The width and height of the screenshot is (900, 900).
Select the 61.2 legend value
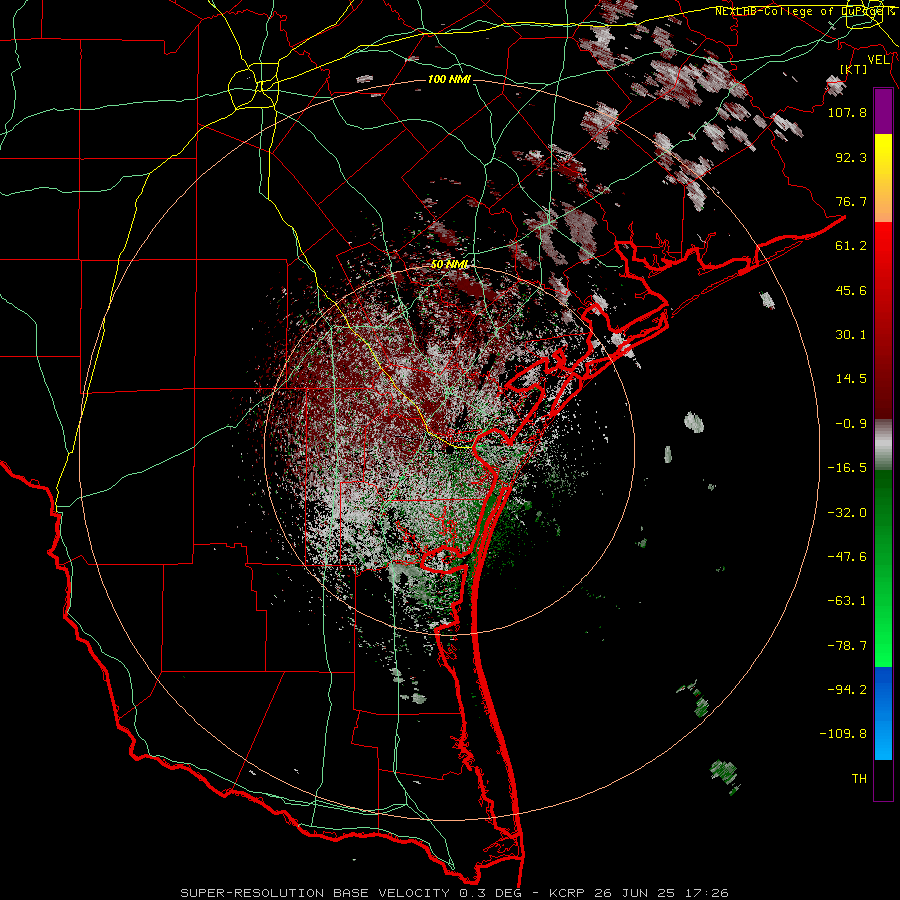(x=851, y=246)
